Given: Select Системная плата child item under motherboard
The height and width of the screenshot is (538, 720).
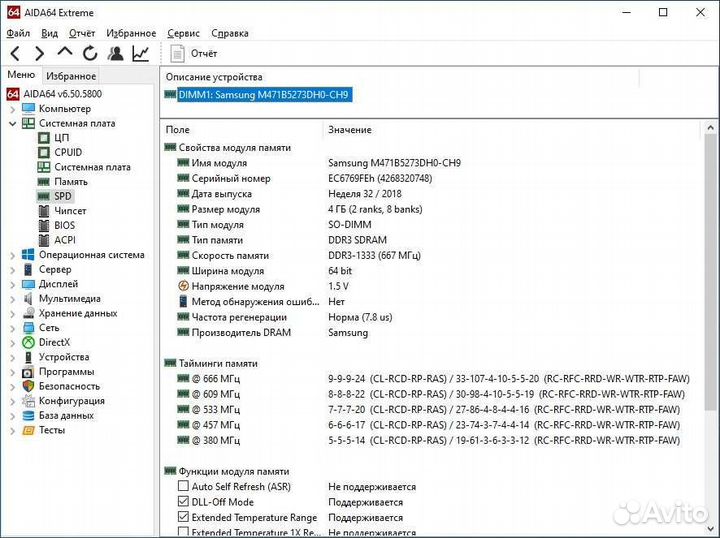Looking at the screenshot, I should (x=84, y=167).
